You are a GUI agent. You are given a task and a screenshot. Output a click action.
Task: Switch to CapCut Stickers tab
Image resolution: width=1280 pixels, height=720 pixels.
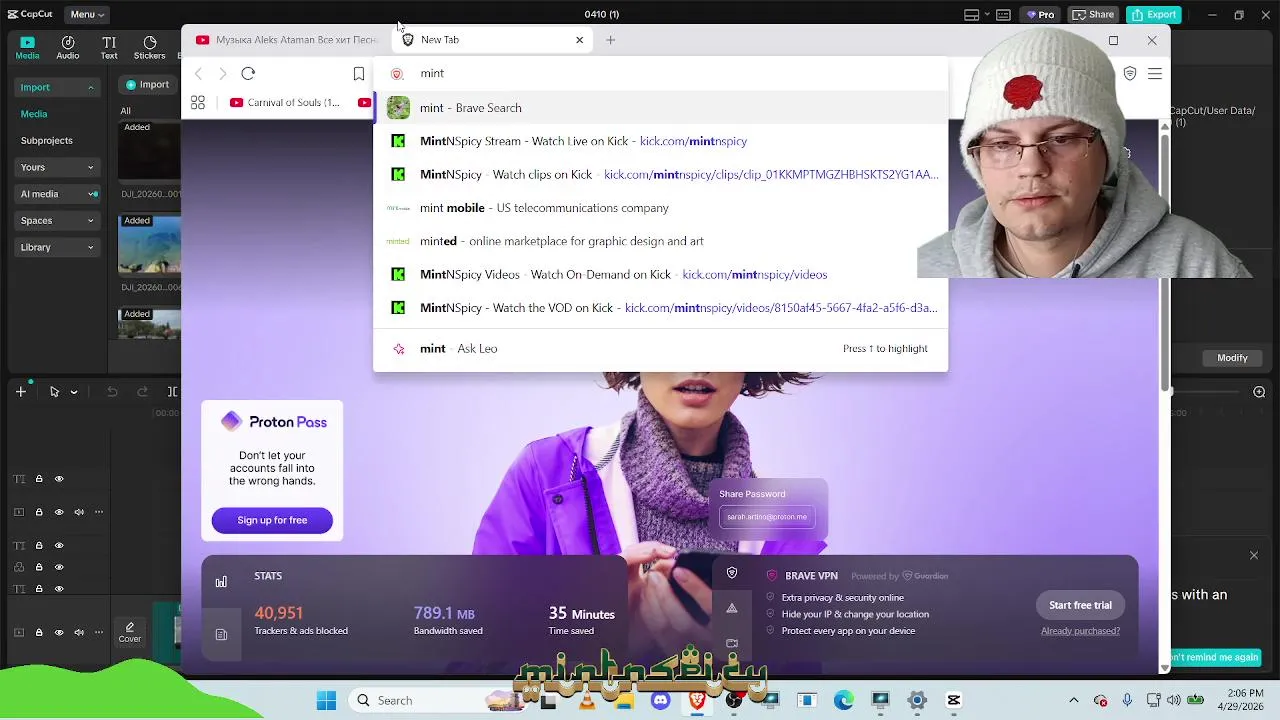tap(149, 47)
